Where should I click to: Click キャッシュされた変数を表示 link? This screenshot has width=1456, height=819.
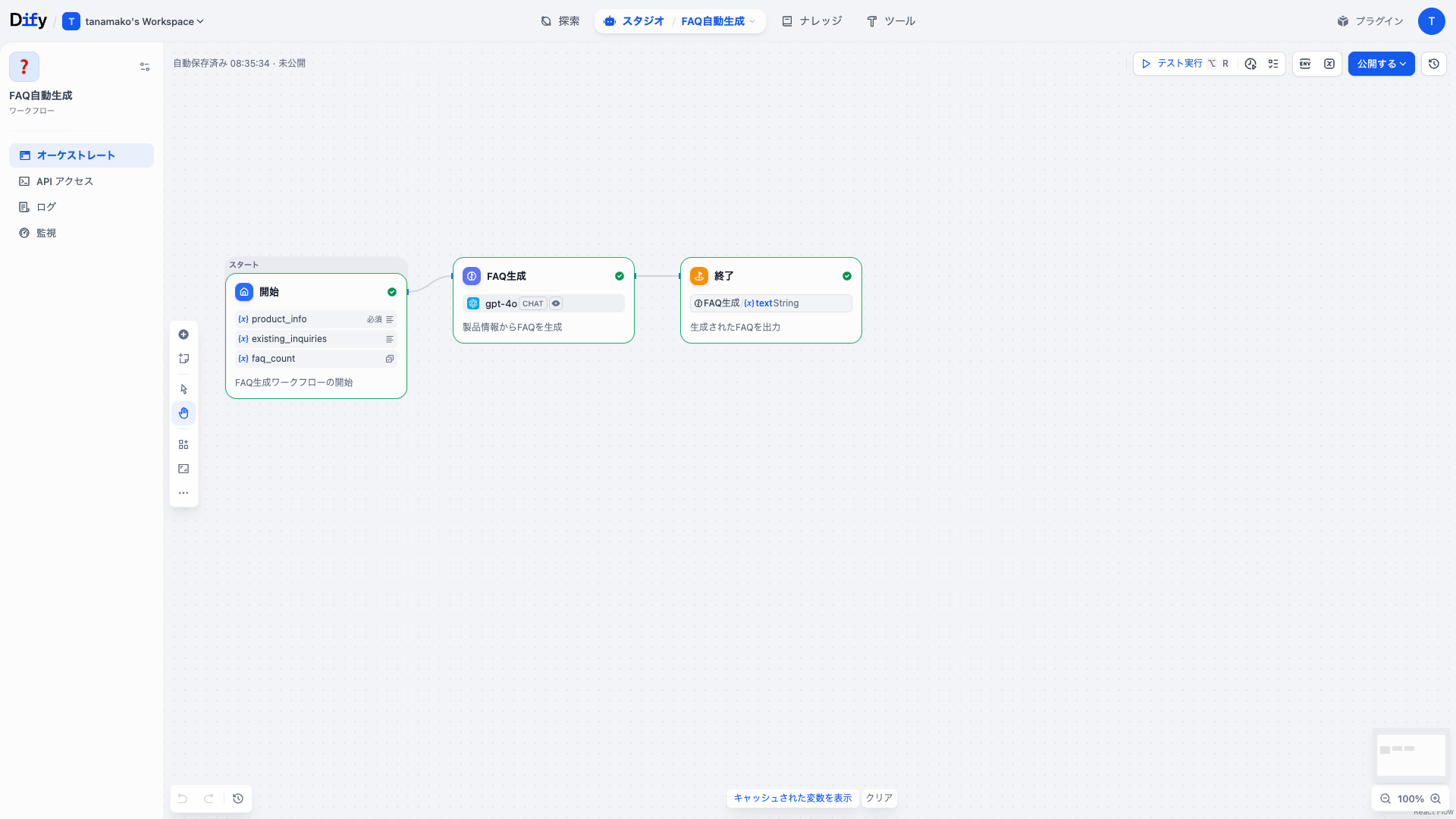792,798
